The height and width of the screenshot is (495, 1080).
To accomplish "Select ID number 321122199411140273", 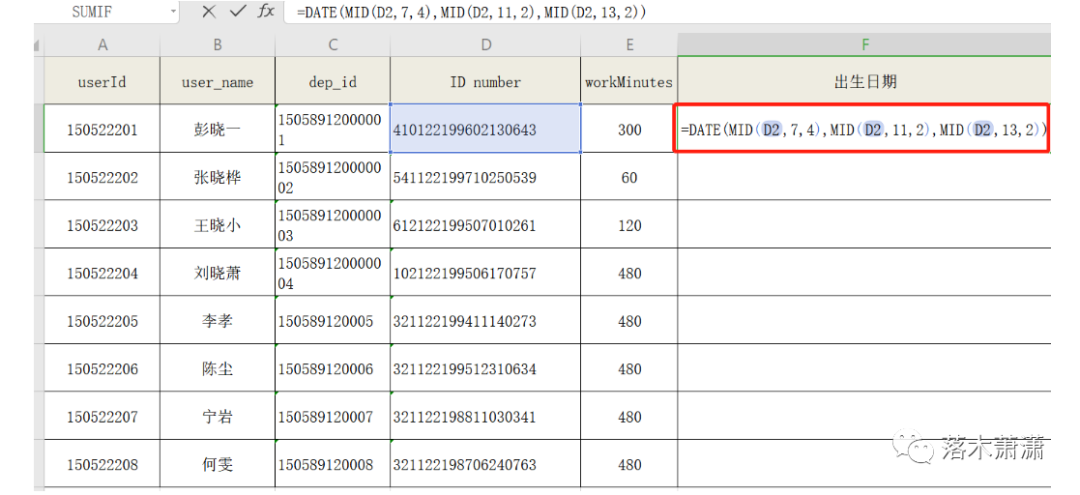I will pos(486,321).
